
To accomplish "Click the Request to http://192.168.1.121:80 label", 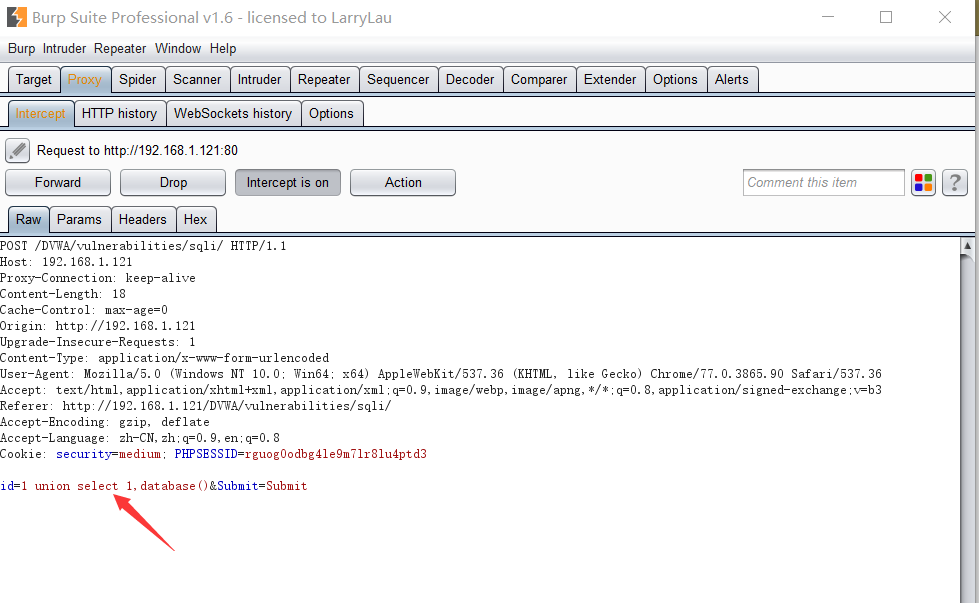I will pos(137,150).
